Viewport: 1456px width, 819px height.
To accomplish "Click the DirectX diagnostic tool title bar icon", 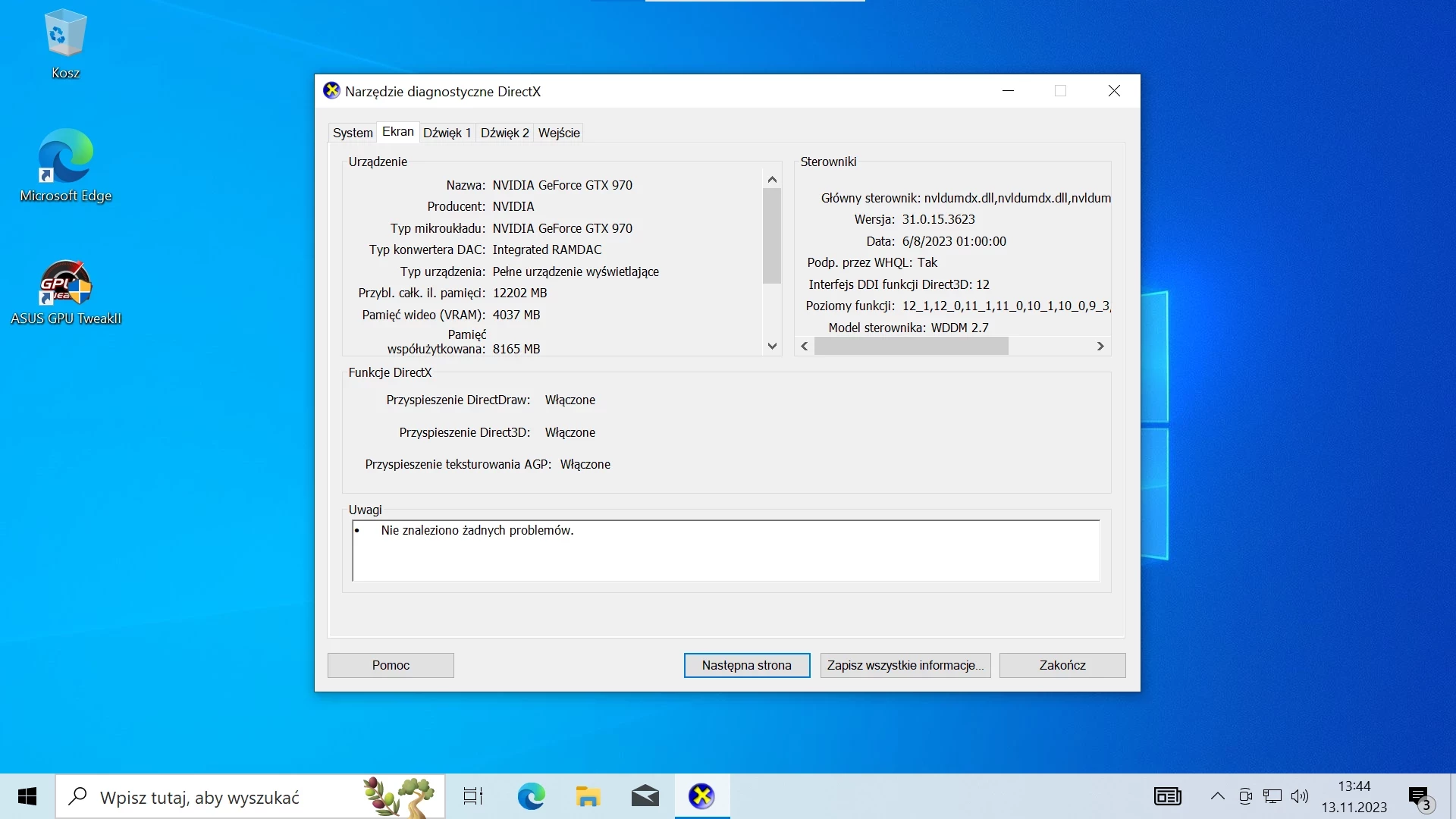I will click(331, 91).
